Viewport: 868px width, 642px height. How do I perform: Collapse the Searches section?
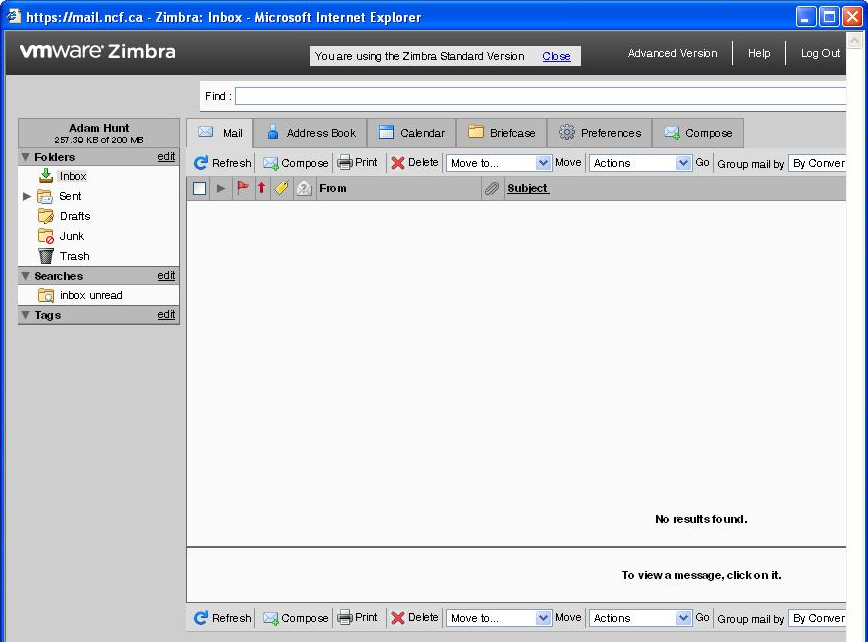point(26,276)
